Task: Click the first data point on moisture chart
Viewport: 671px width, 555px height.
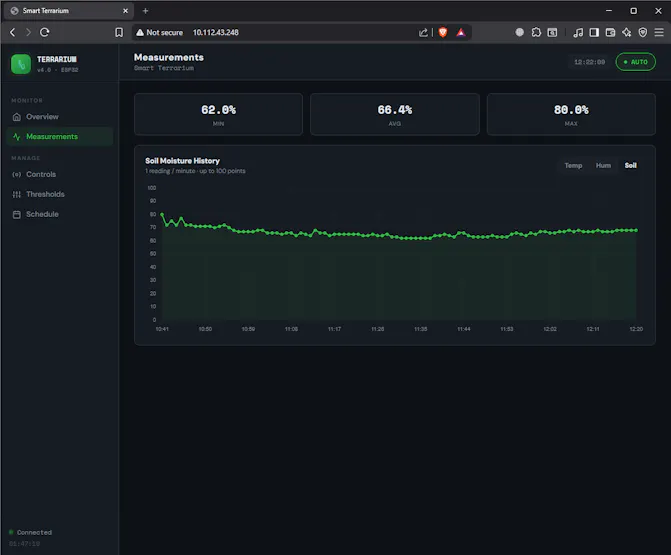Action: pyautogui.click(x=162, y=215)
